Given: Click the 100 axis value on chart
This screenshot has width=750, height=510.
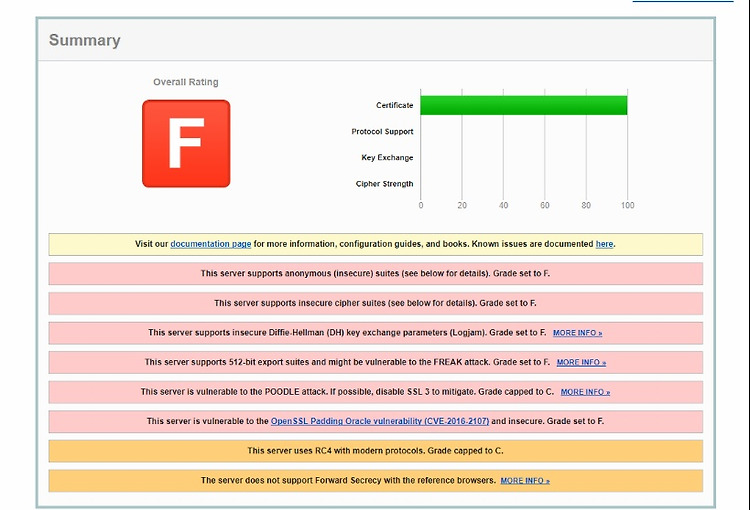Looking at the screenshot, I should (x=628, y=205).
